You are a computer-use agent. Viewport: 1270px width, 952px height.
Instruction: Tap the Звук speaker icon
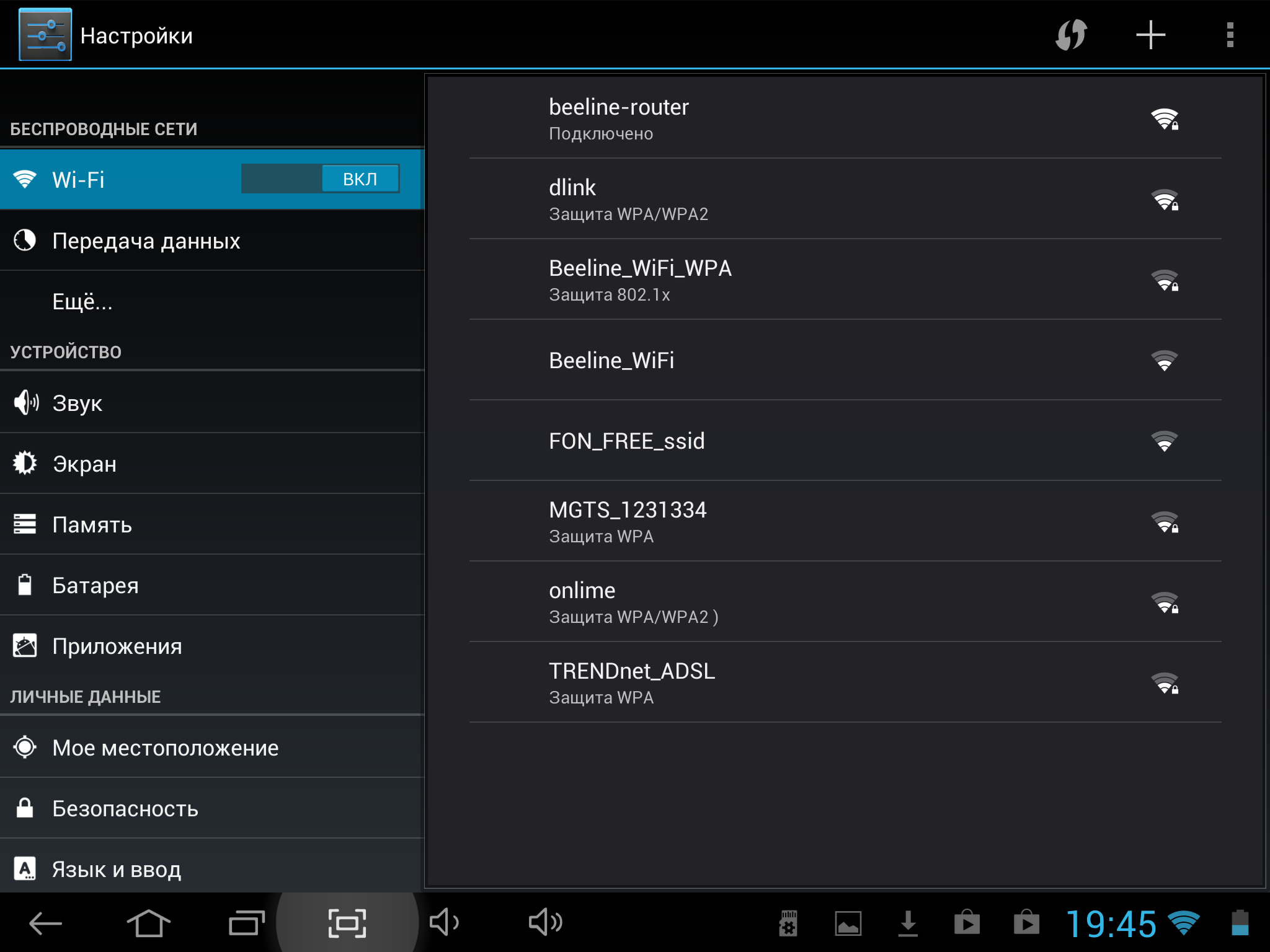pyautogui.click(x=26, y=403)
